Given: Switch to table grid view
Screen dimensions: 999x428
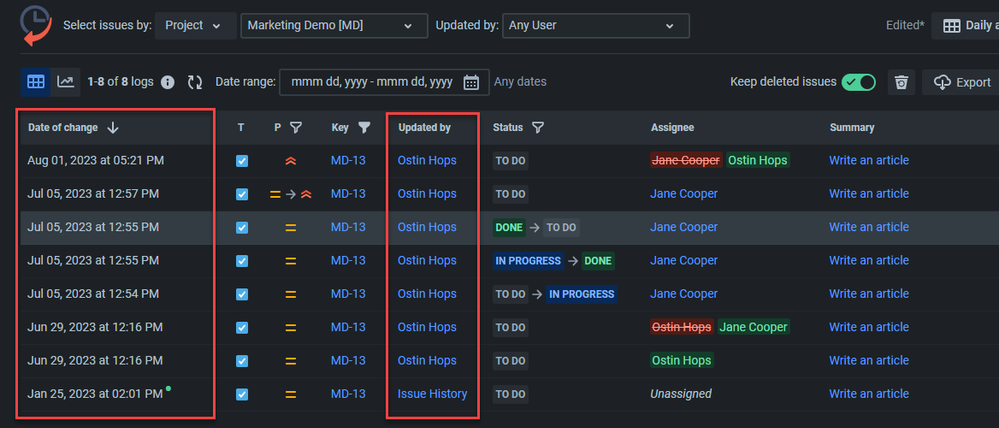Looking at the screenshot, I should (x=35, y=82).
